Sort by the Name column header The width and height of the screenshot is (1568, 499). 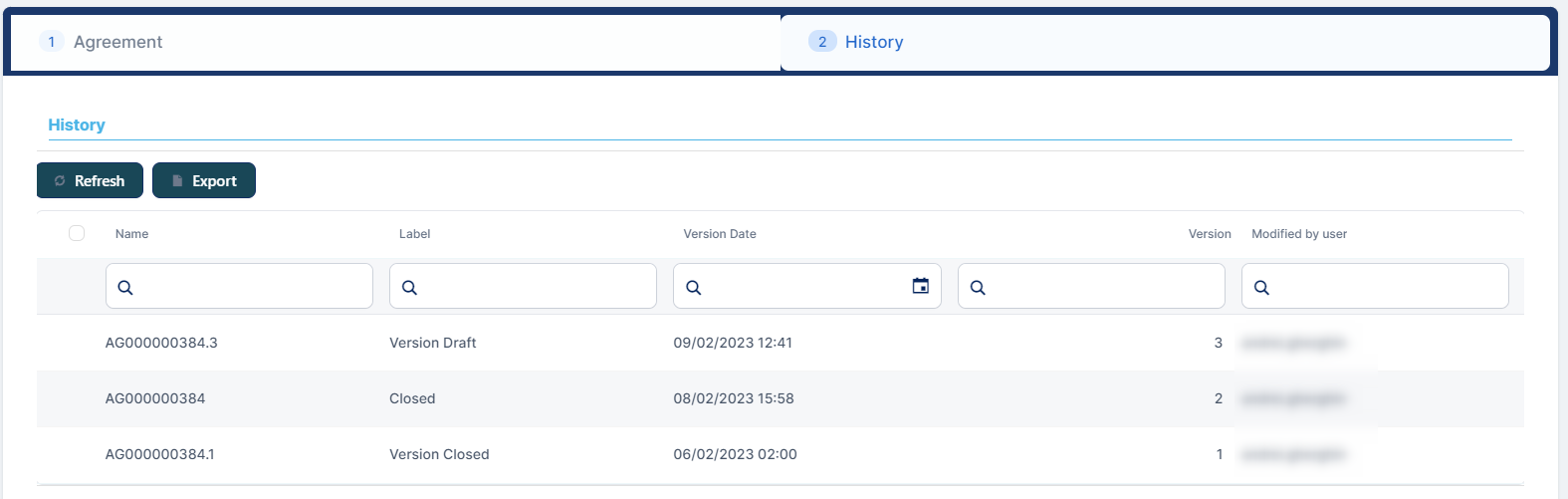coord(131,234)
